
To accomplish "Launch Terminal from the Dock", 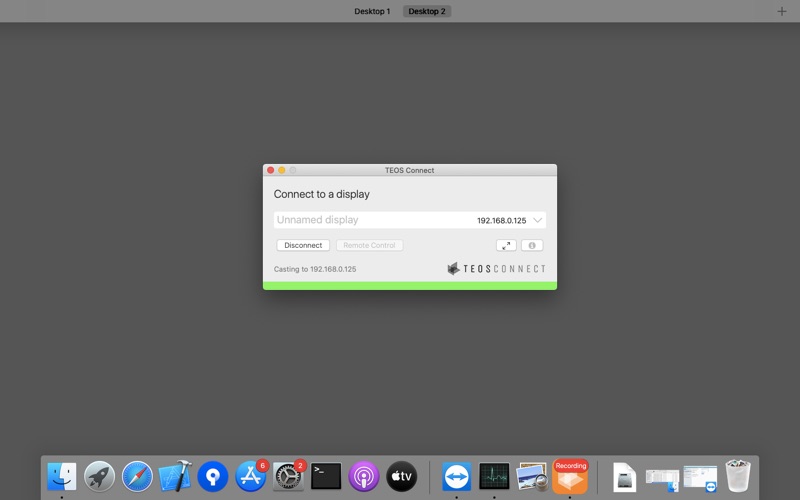I will [x=326, y=477].
